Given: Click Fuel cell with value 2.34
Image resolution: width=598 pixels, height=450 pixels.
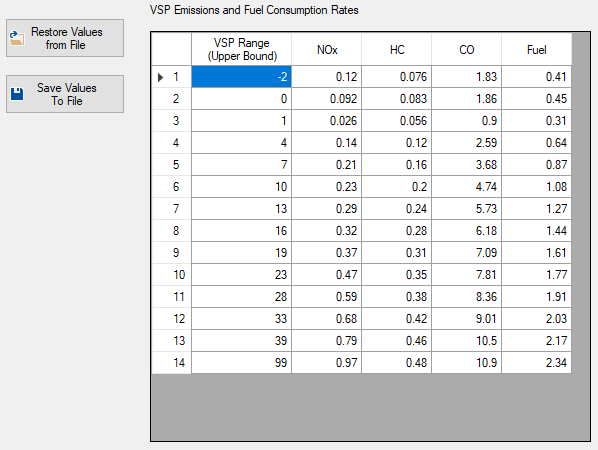Looking at the screenshot, I should tap(537, 363).
